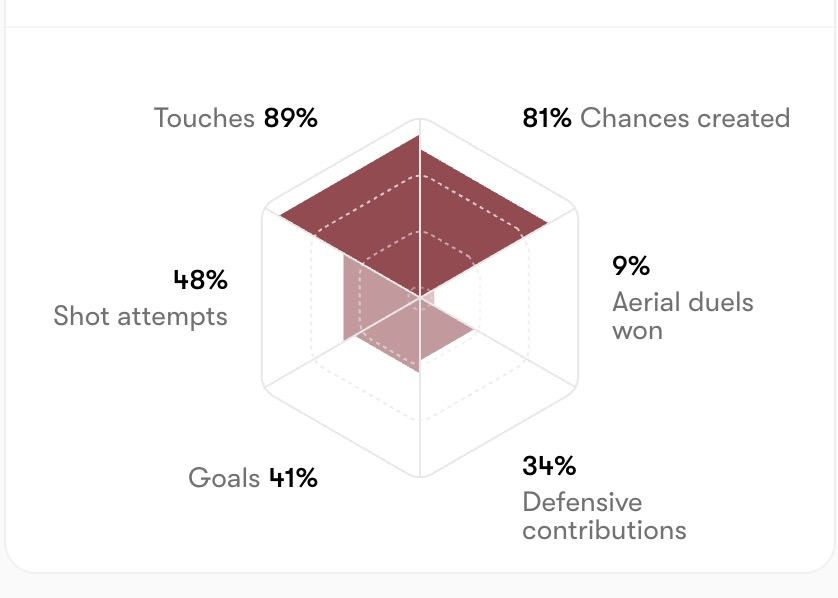Select the 81% Chances created percentage
The image size is (838, 598).
[547, 118]
